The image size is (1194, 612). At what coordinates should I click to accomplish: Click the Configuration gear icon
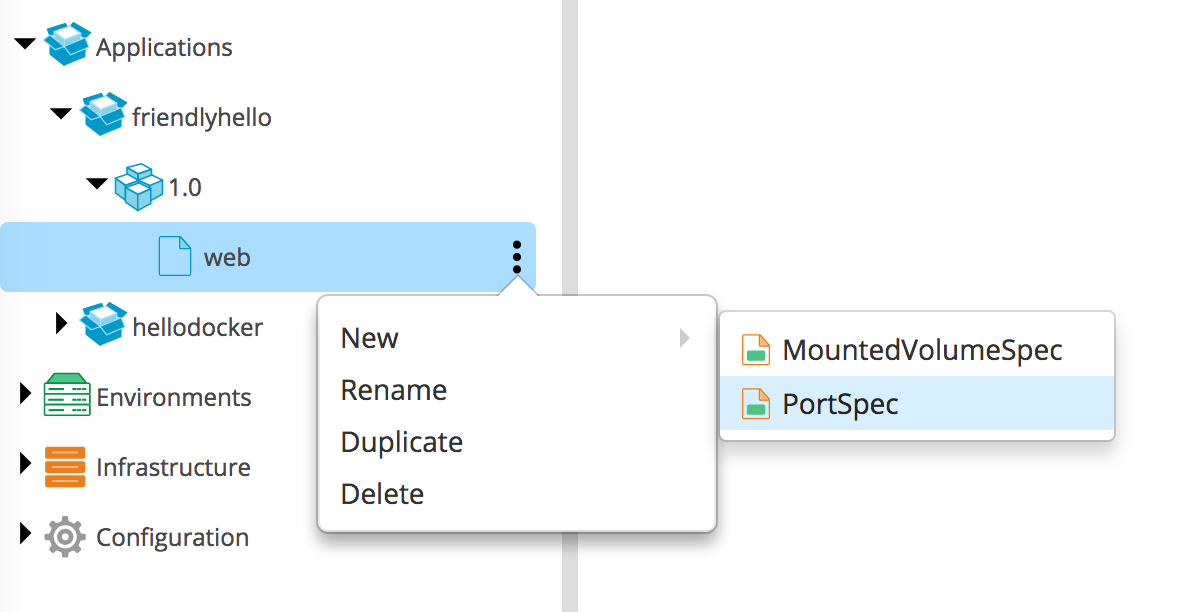click(x=66, y=537)
